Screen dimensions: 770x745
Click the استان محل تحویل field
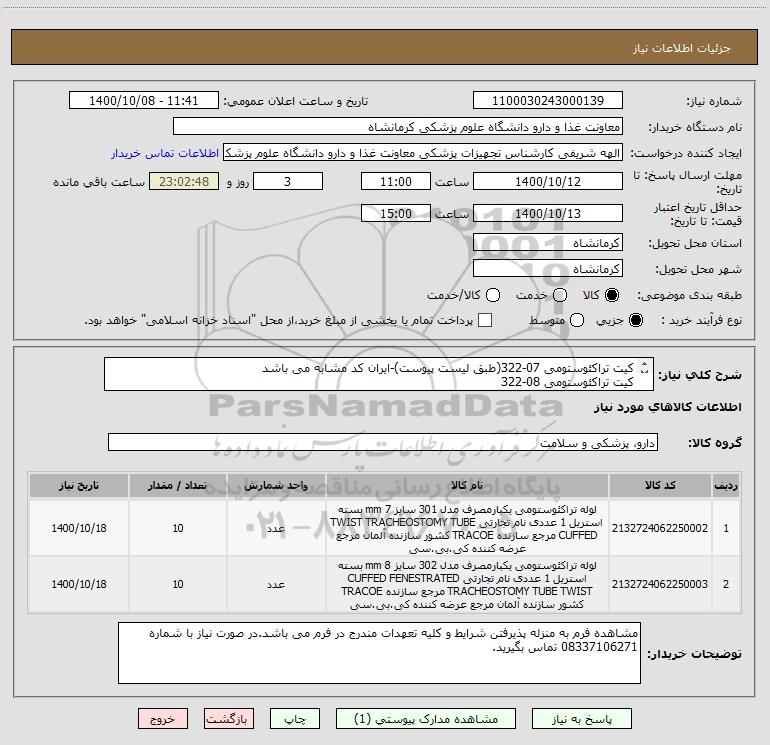[548, 243]
